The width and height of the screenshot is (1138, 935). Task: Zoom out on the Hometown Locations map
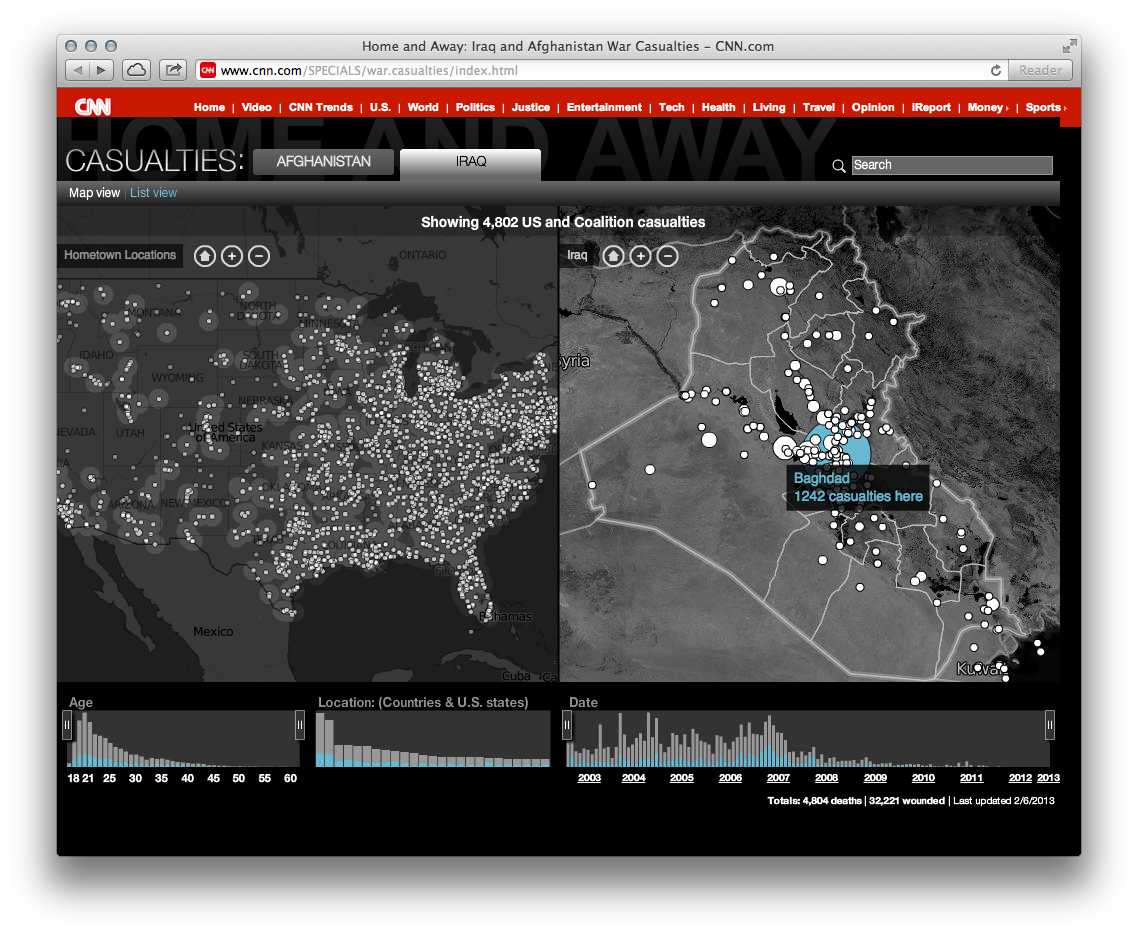click(x=258, y=255)
